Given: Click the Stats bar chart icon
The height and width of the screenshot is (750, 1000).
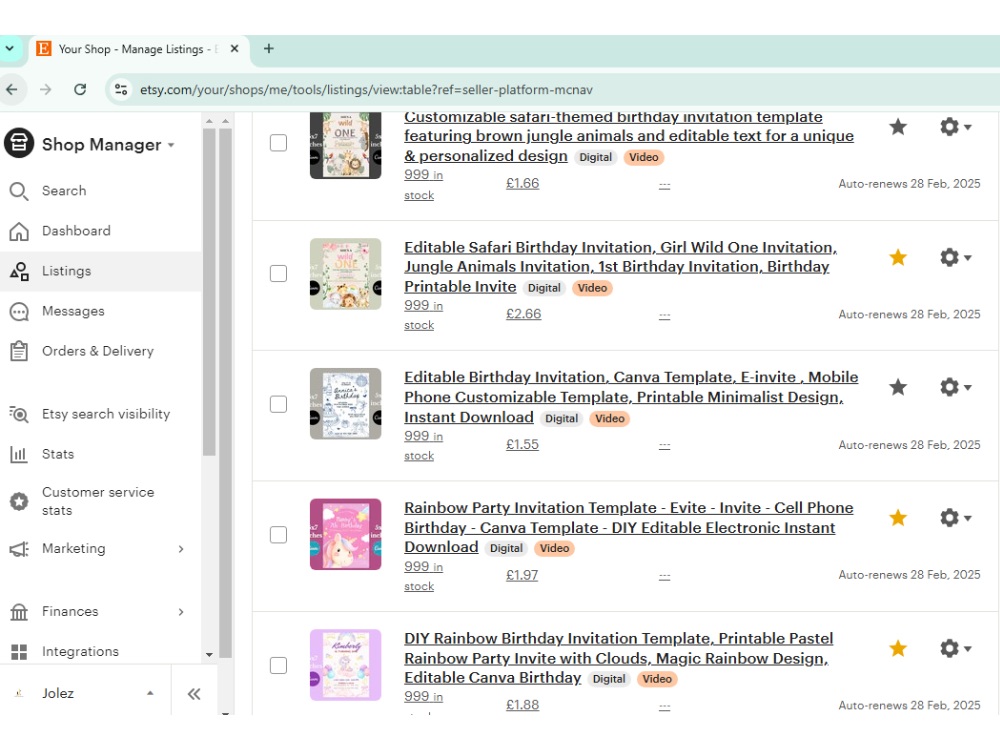Looking at the screenshot, I should (19, 455).
